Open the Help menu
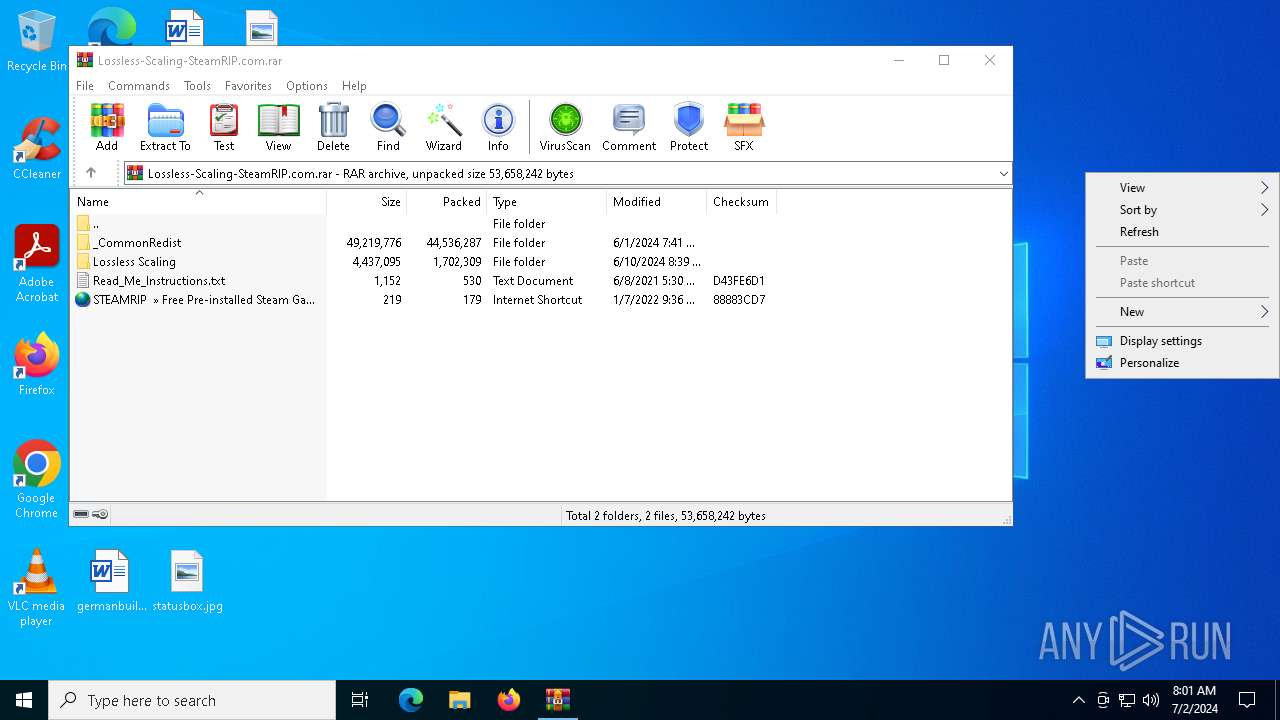1280x720 pixels. (x=354, y=86)
